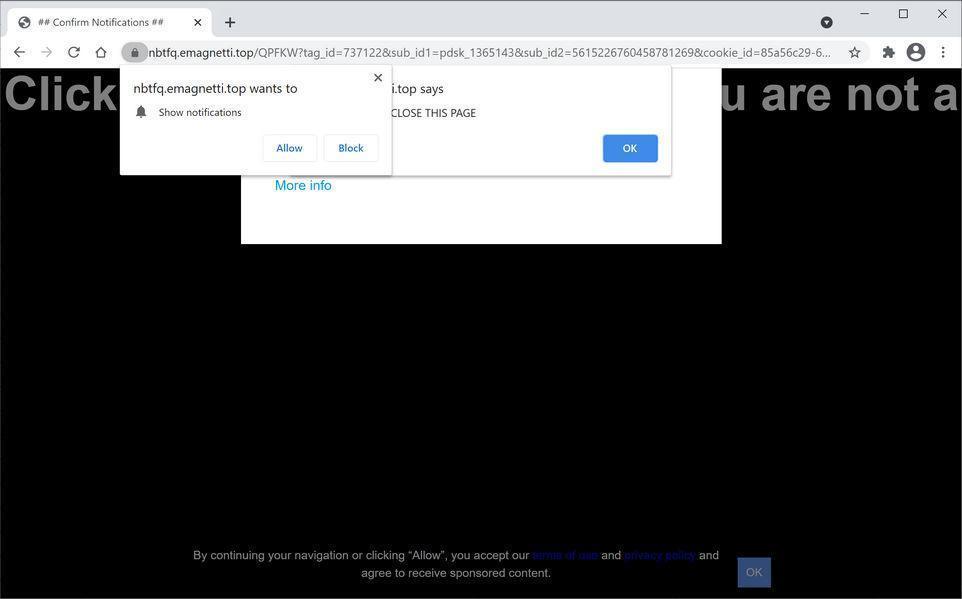
Task: Open Chrome's three-dot menu
Action: tap(943, 51)
